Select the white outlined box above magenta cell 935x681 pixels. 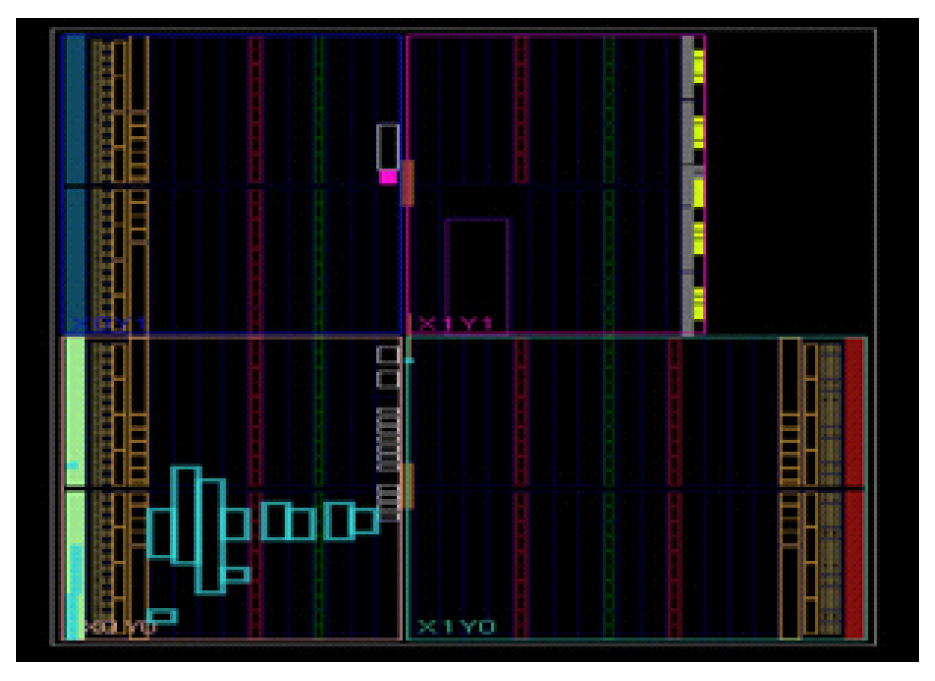(x=388, y=146)
